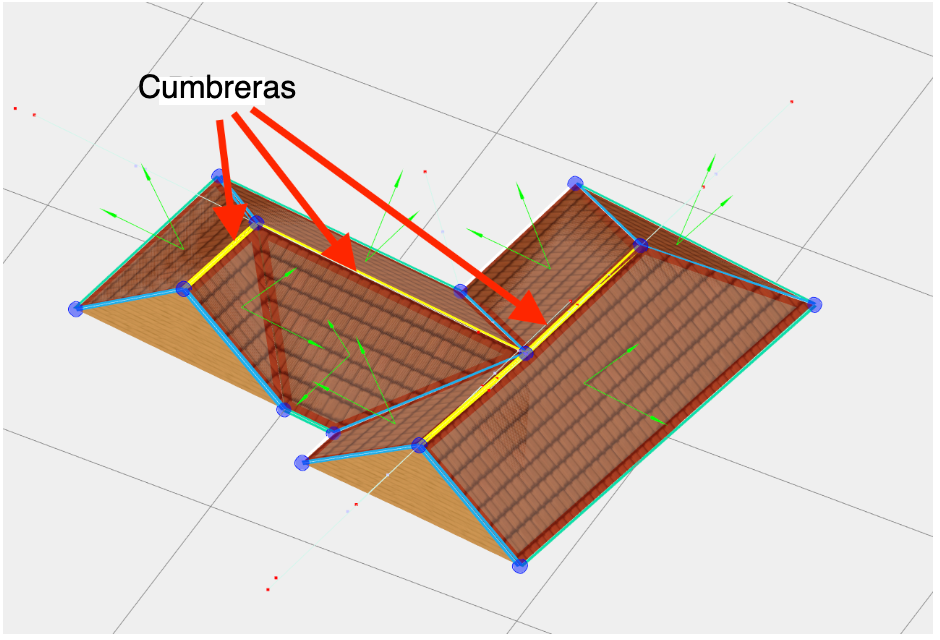The image size is (940, 640).
Task: Pick the lowest eave corner vertex of the model
Action: tap(520, 566)
